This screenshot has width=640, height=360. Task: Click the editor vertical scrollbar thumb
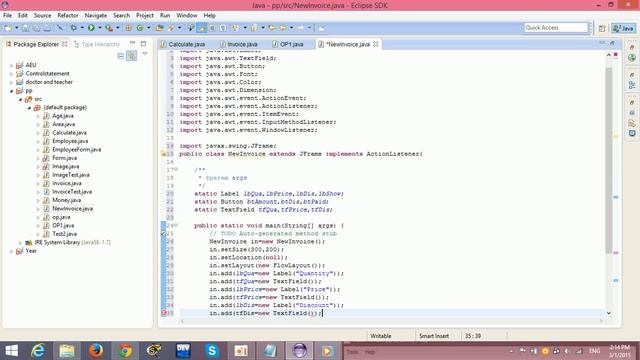pos(609,160)
